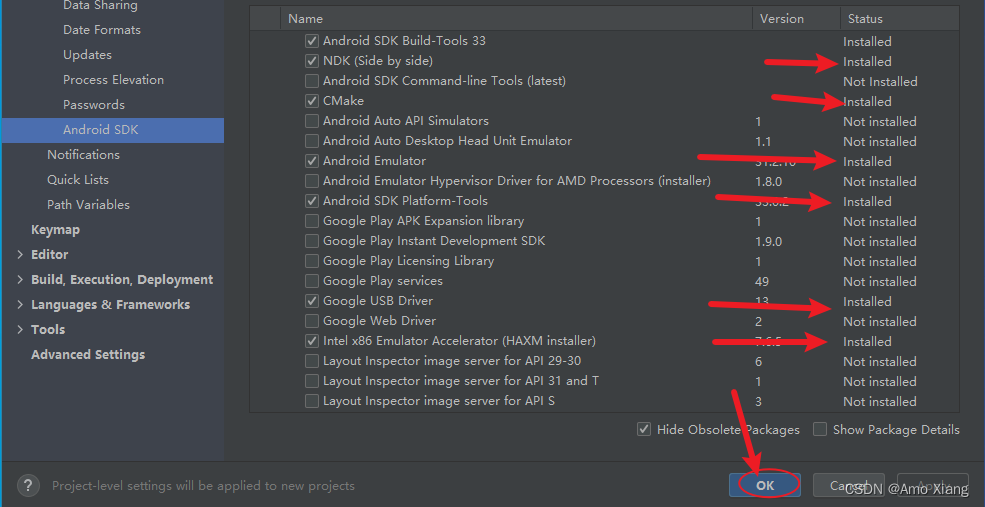
Task: Enable Show Package Details checkbox
Action: tap(820, 429)
